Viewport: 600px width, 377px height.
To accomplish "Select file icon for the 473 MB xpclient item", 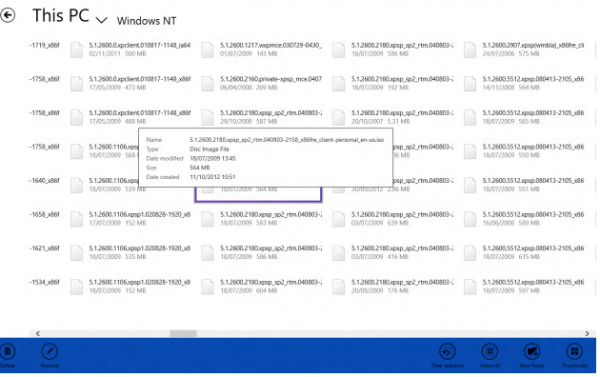I will point(77,84).
